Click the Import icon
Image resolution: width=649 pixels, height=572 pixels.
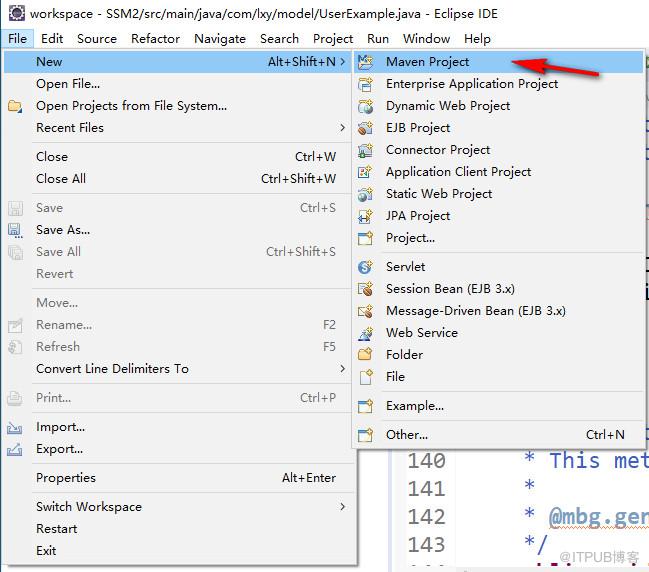pos(15,427)
